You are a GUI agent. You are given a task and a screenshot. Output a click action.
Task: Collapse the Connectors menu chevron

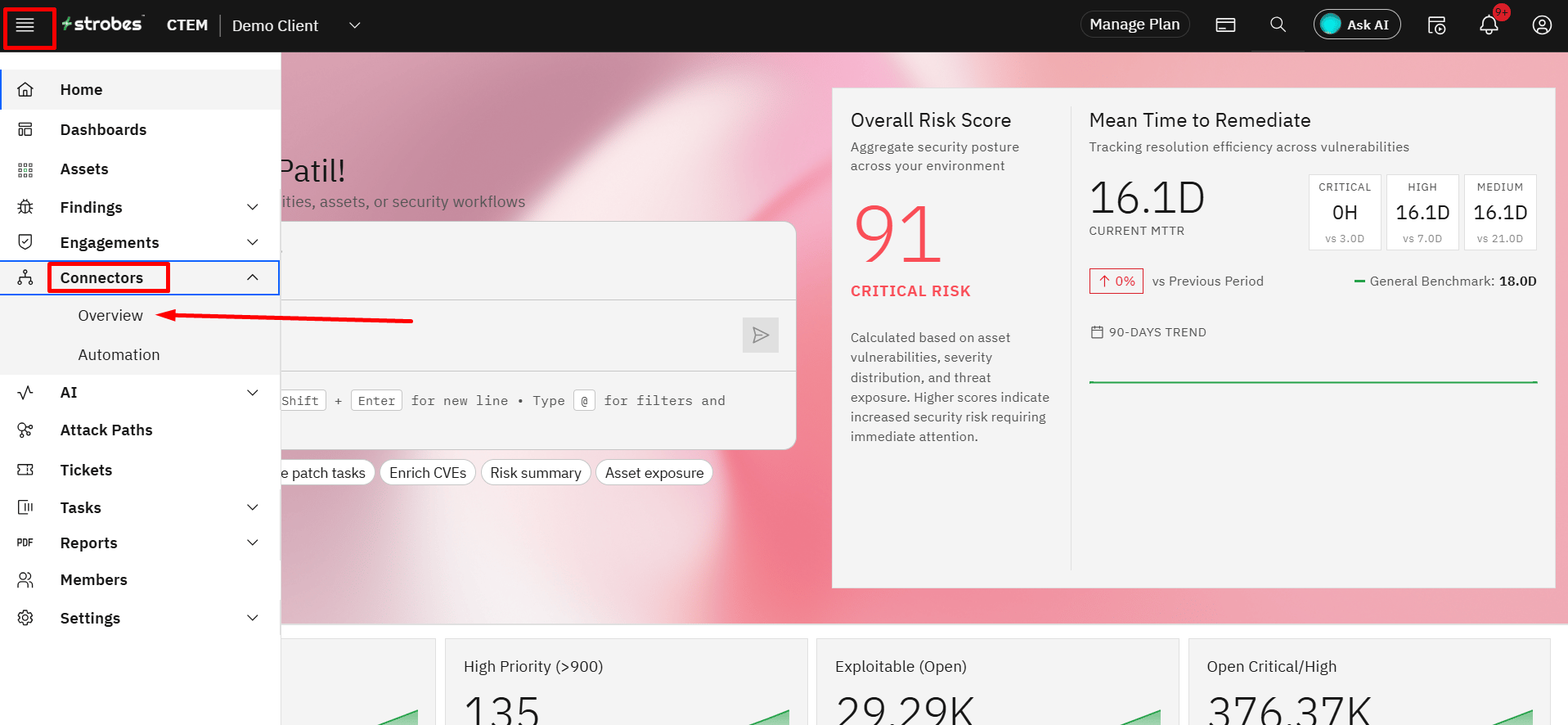point(253,277)
